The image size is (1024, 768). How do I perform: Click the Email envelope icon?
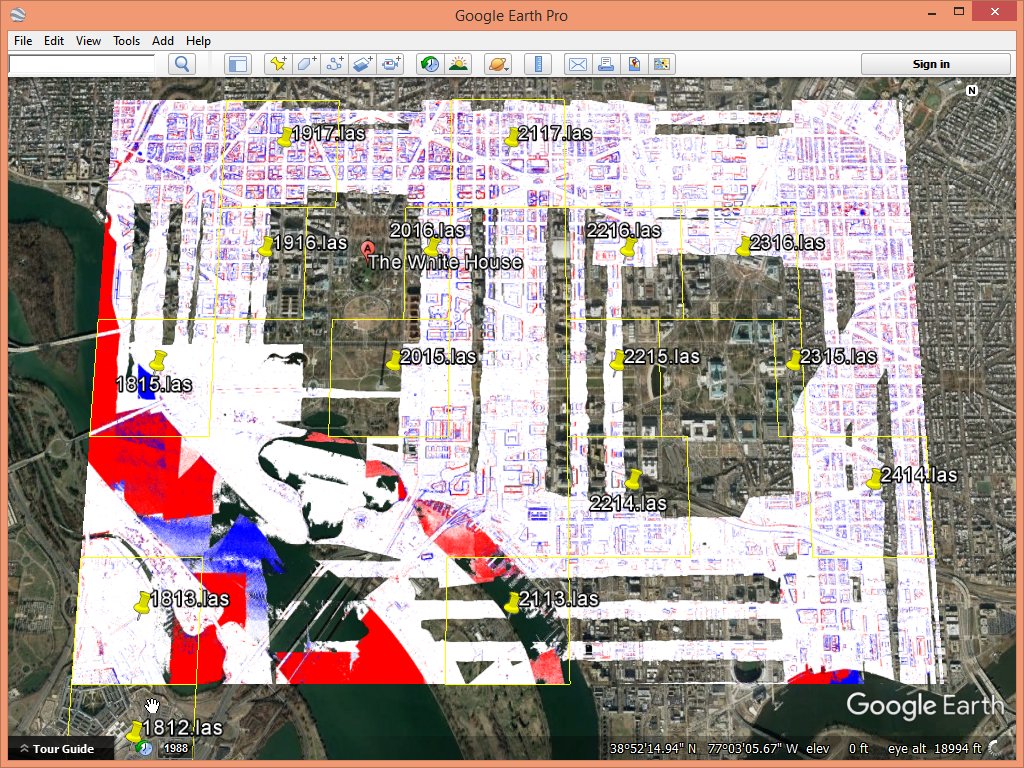[x=577, y=64]
